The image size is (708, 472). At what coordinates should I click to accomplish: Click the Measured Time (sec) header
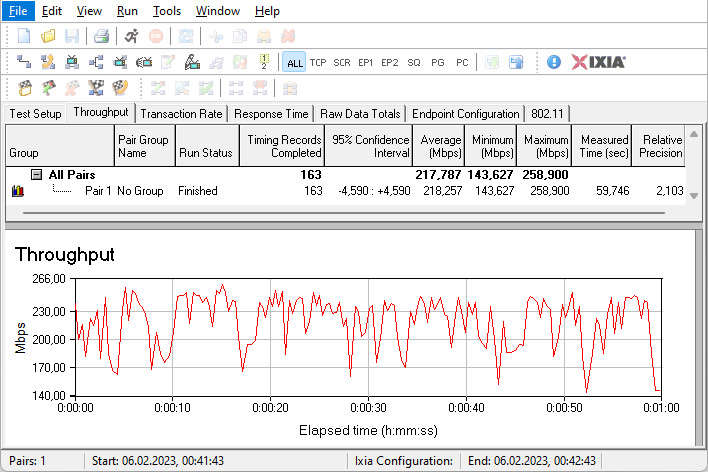point(602,146)
